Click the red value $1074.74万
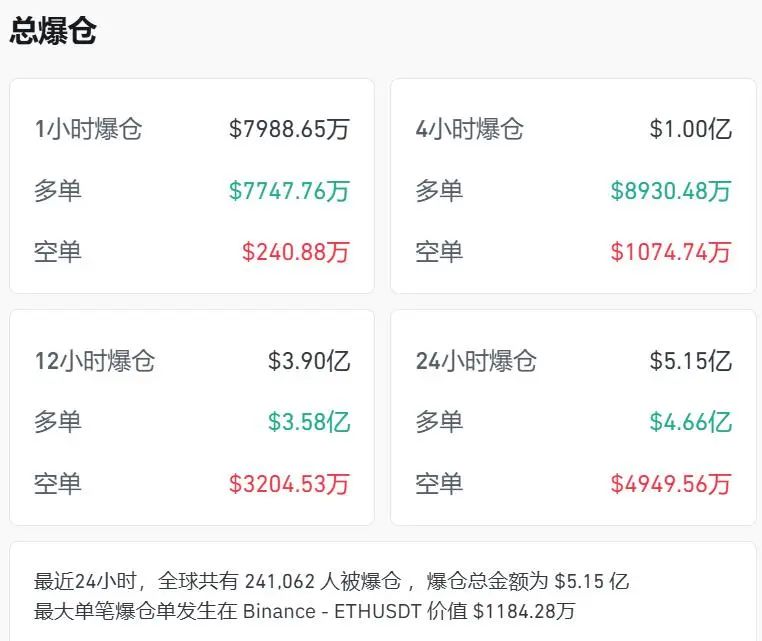The height and width of the screenshot is (641, 762). [x=671, y=251]
